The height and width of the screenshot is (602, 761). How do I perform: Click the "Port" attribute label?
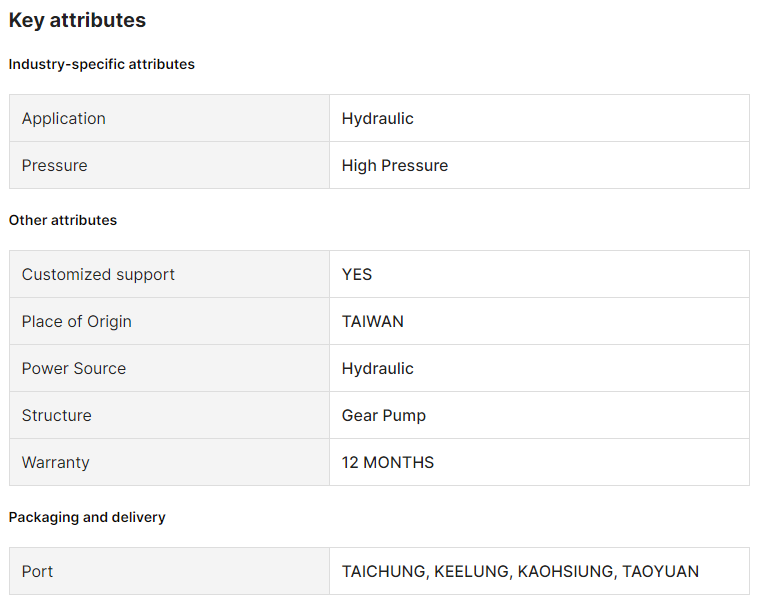point(37,571)
